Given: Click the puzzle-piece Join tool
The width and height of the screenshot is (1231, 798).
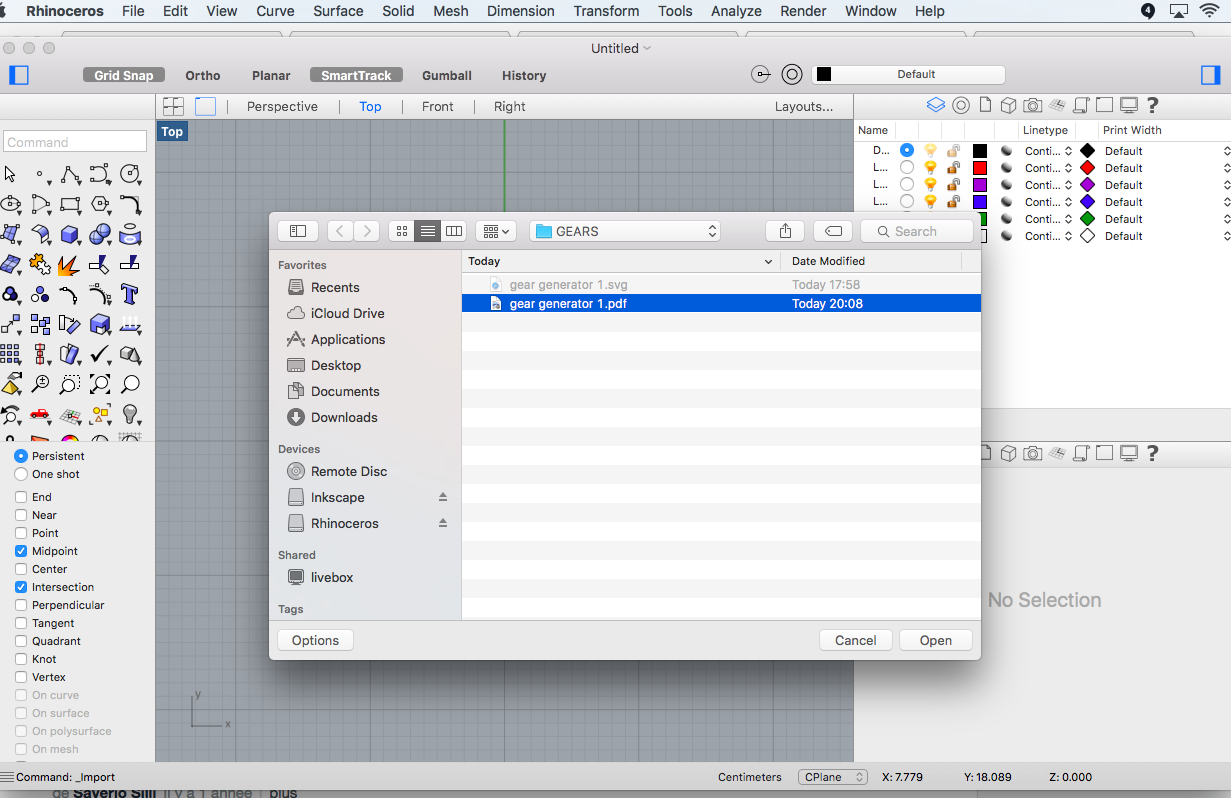Looking at the screenshot, I should [40, 265].
